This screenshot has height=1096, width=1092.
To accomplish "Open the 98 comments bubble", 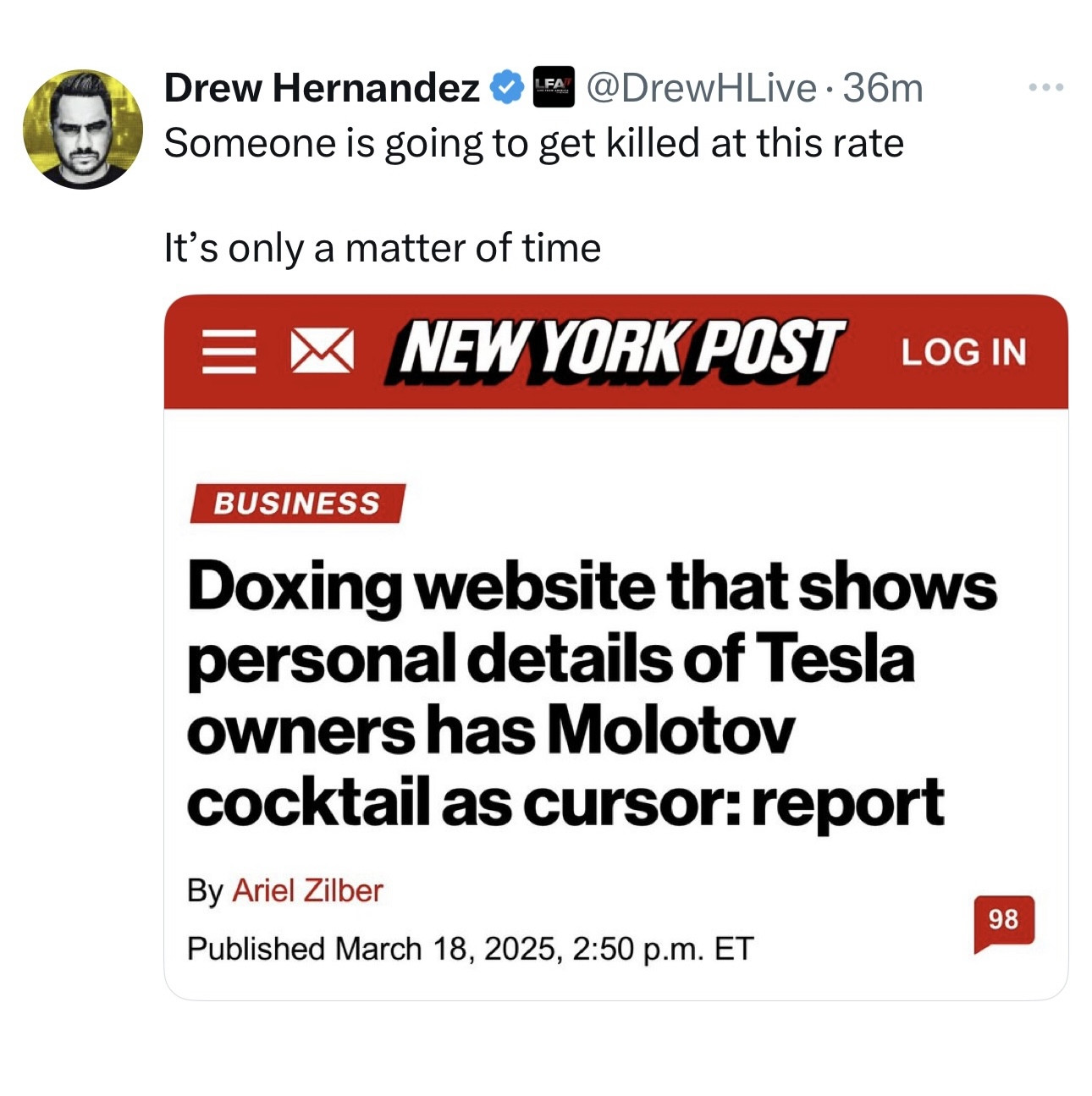I will 1003,921.
